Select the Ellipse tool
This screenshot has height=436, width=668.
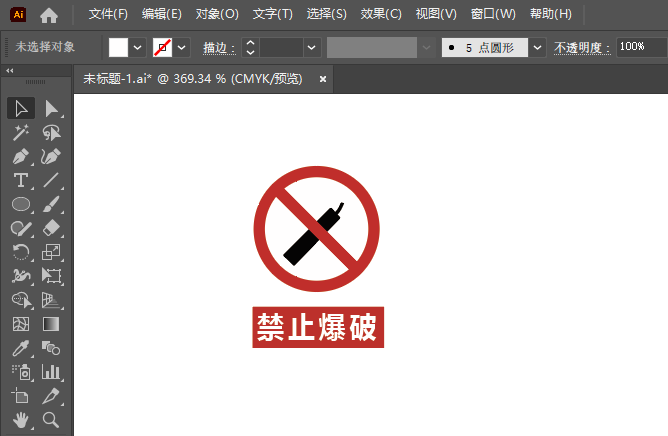coord(21,204)
